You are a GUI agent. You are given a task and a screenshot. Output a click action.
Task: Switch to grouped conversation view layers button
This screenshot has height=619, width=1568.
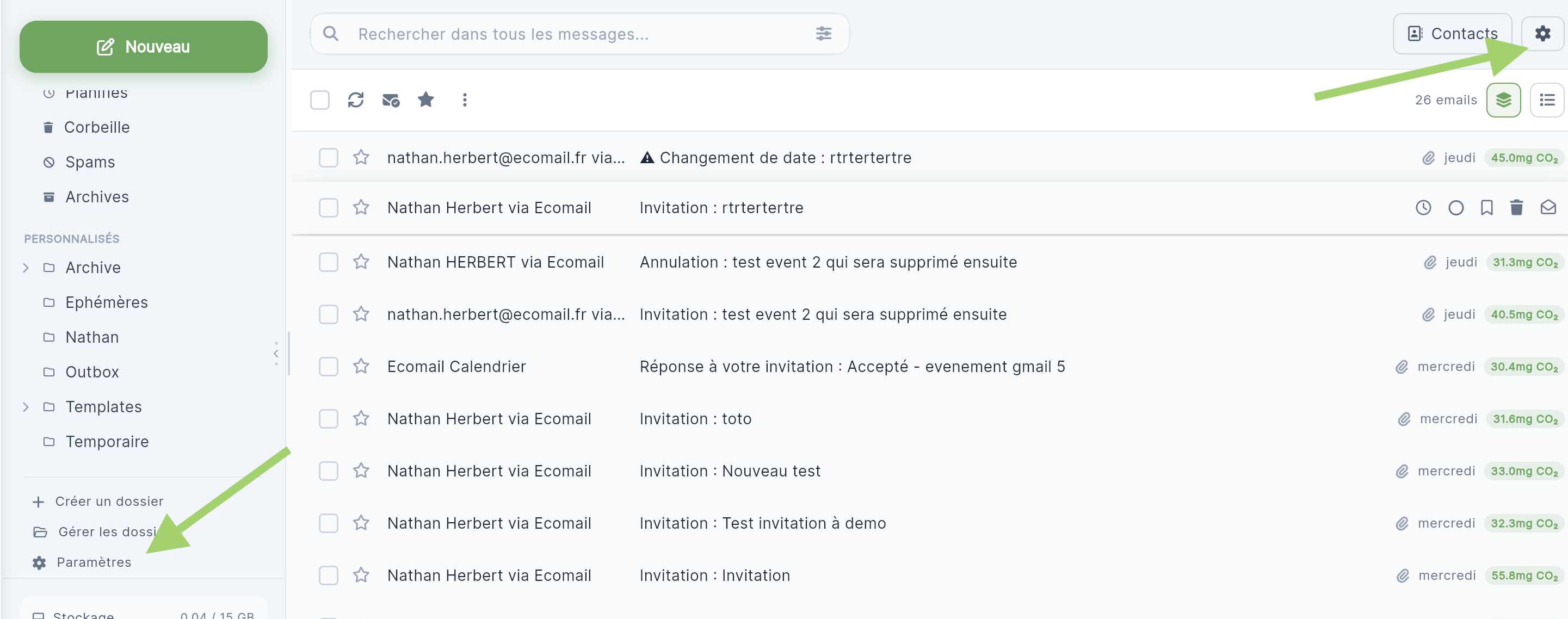click(1503, 100)
